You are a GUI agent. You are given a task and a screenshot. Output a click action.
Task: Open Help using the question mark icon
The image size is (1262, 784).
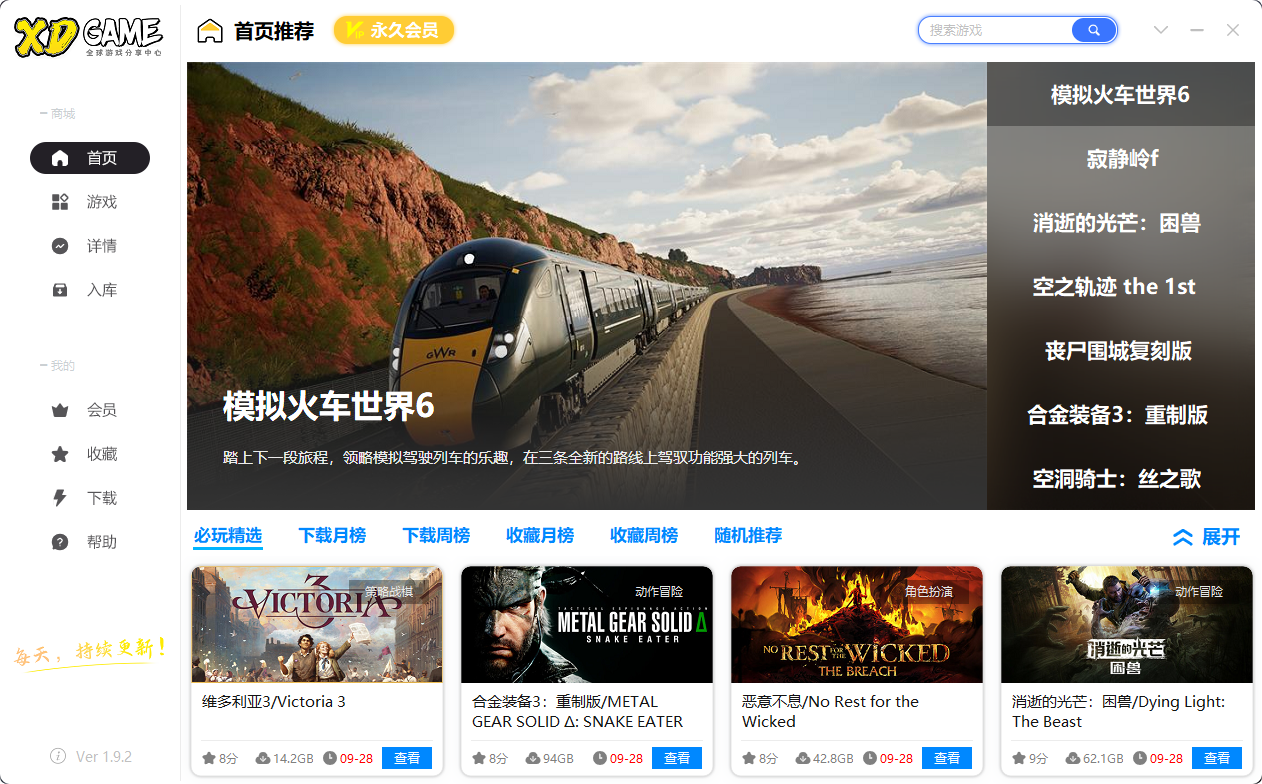60,542
